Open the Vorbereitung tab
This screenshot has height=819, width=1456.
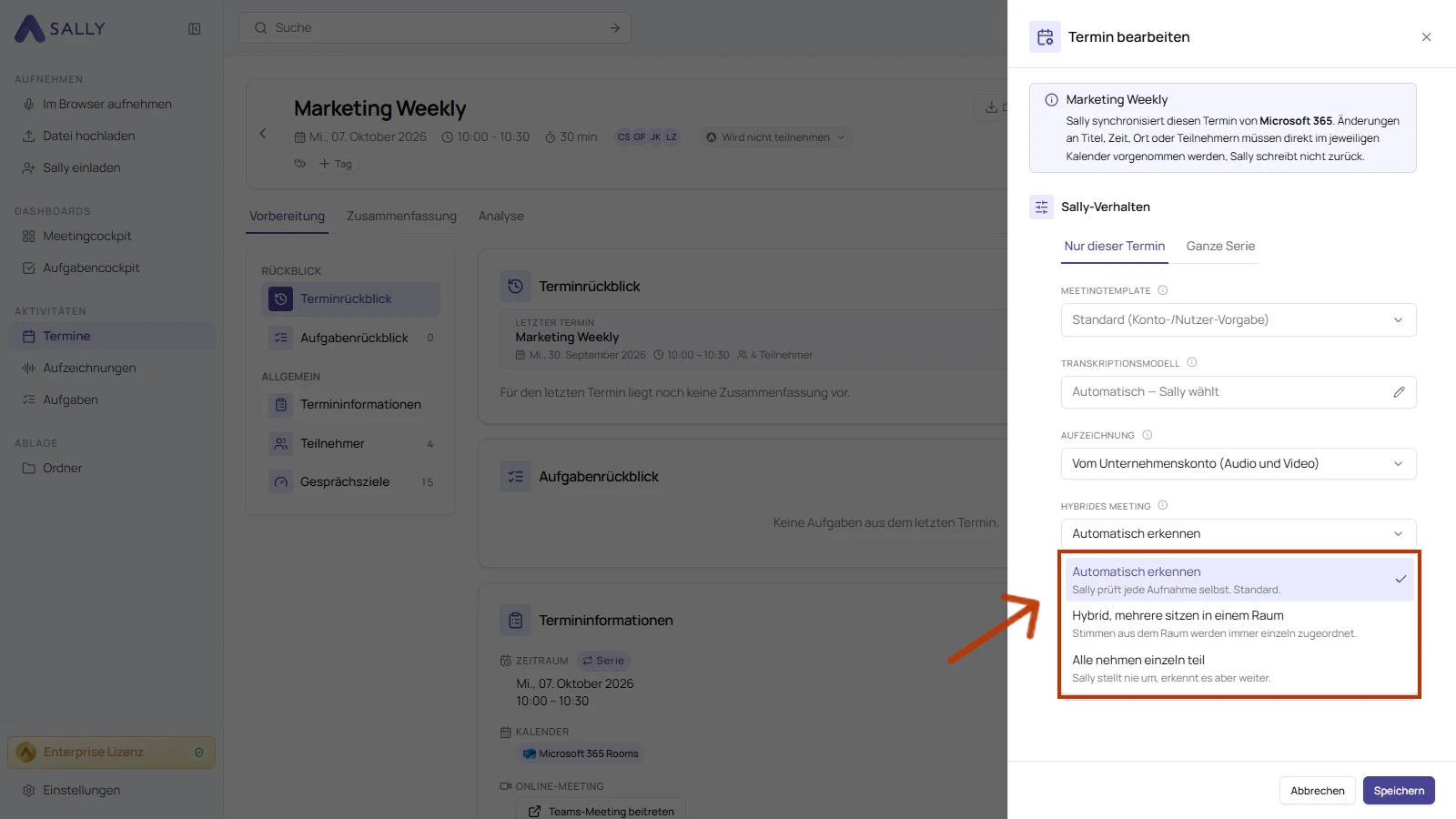(x=288, y=217)
